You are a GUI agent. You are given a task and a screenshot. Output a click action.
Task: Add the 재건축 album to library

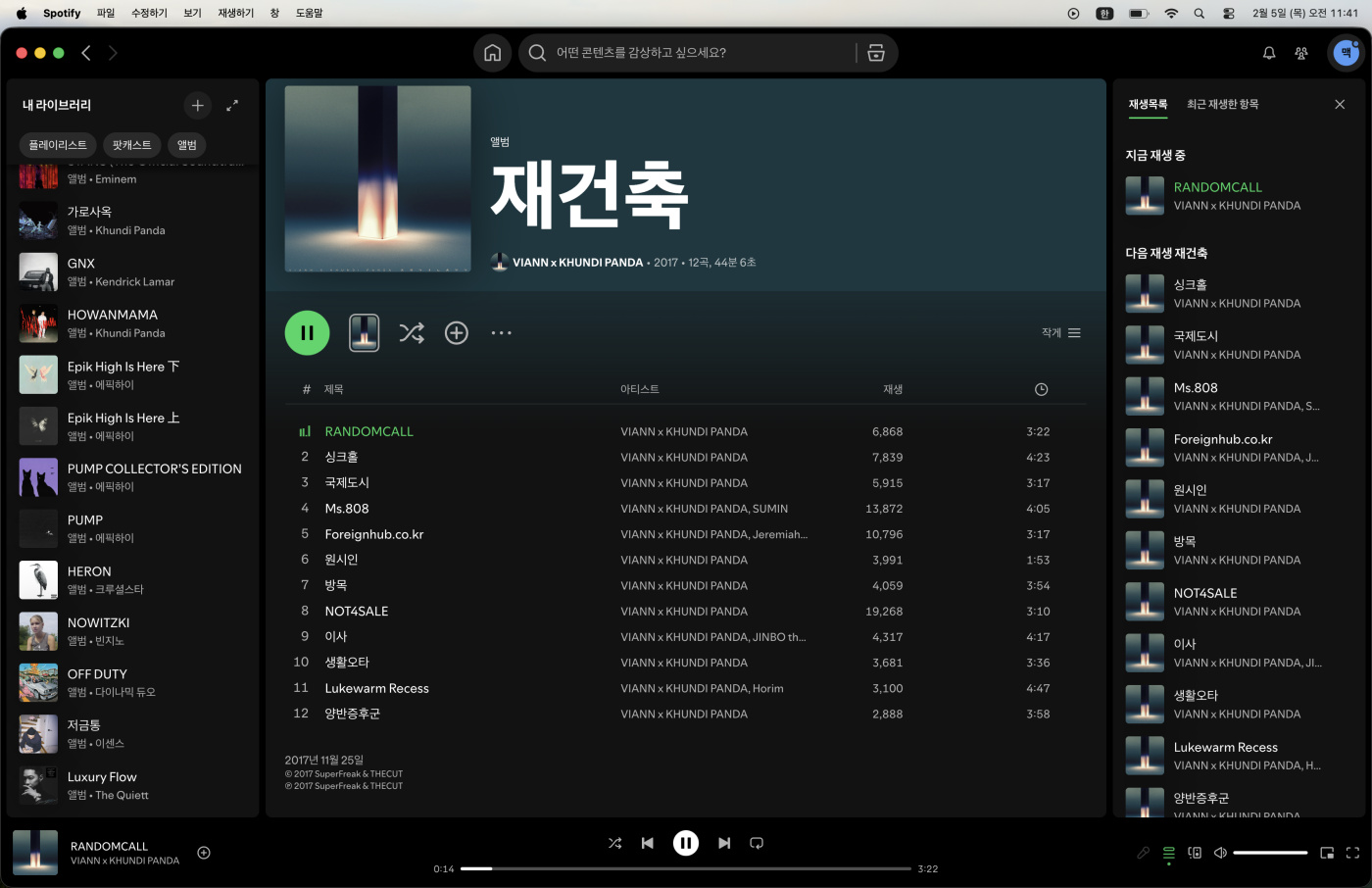coord(457,333)
